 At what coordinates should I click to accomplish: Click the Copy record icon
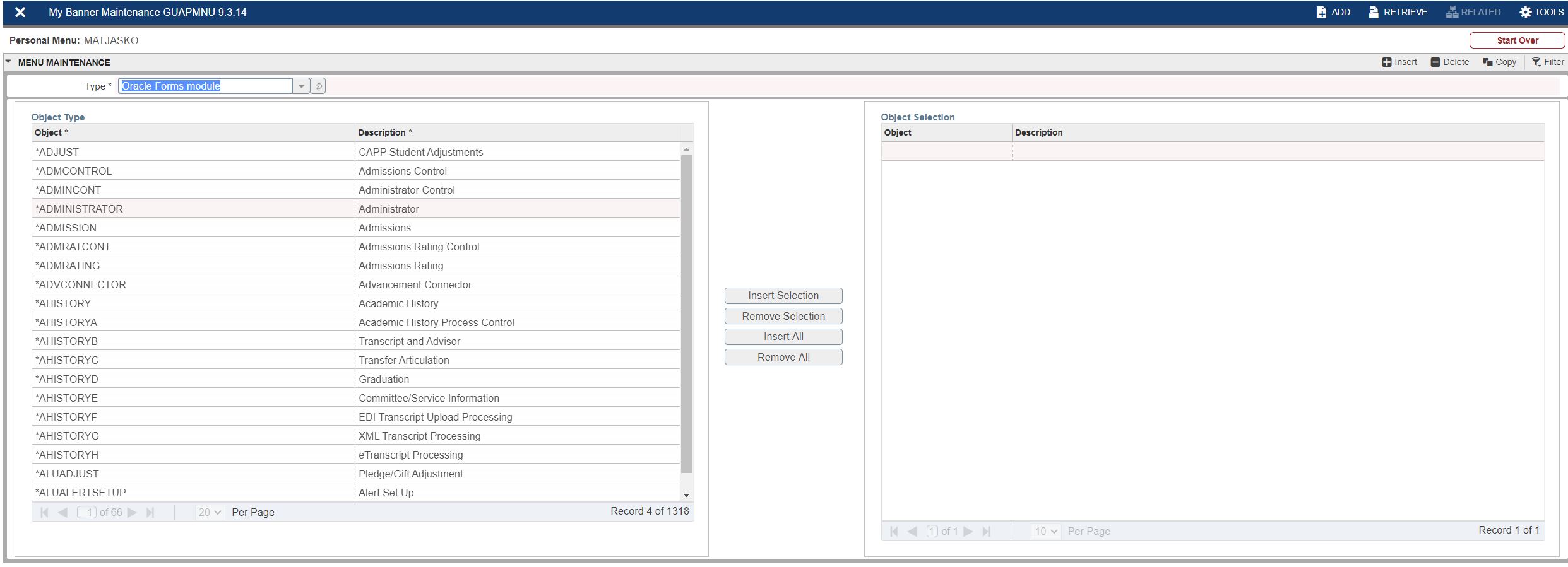tap(1488, 62)
